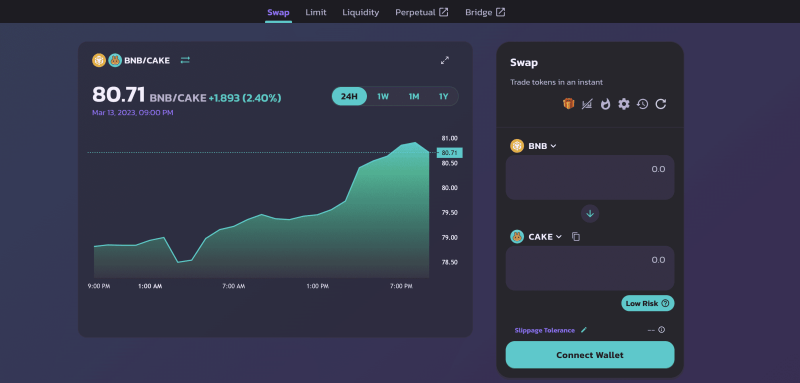Click the Connect Wallet button

pos(590,355)
